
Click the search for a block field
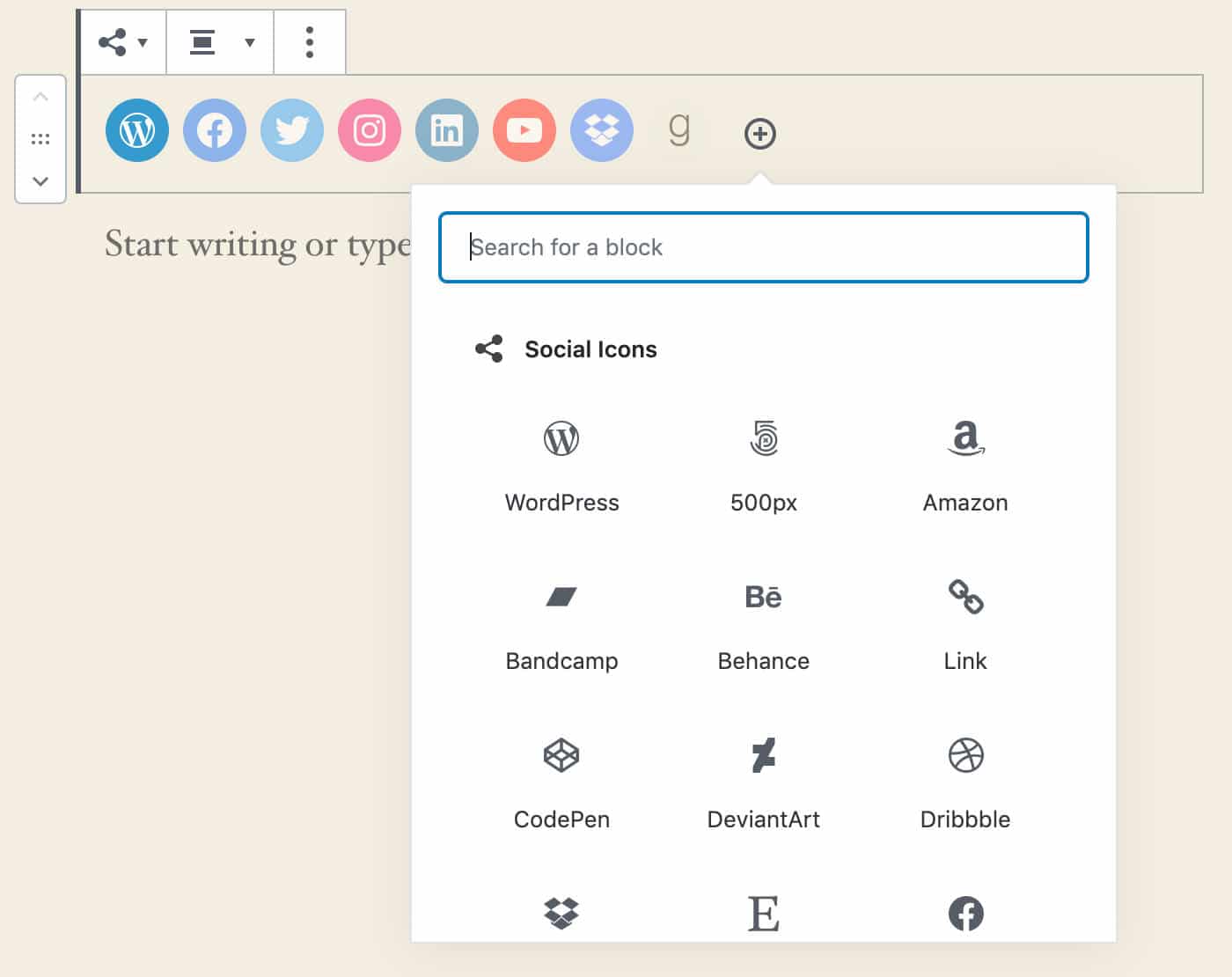(x=763, y=247)
